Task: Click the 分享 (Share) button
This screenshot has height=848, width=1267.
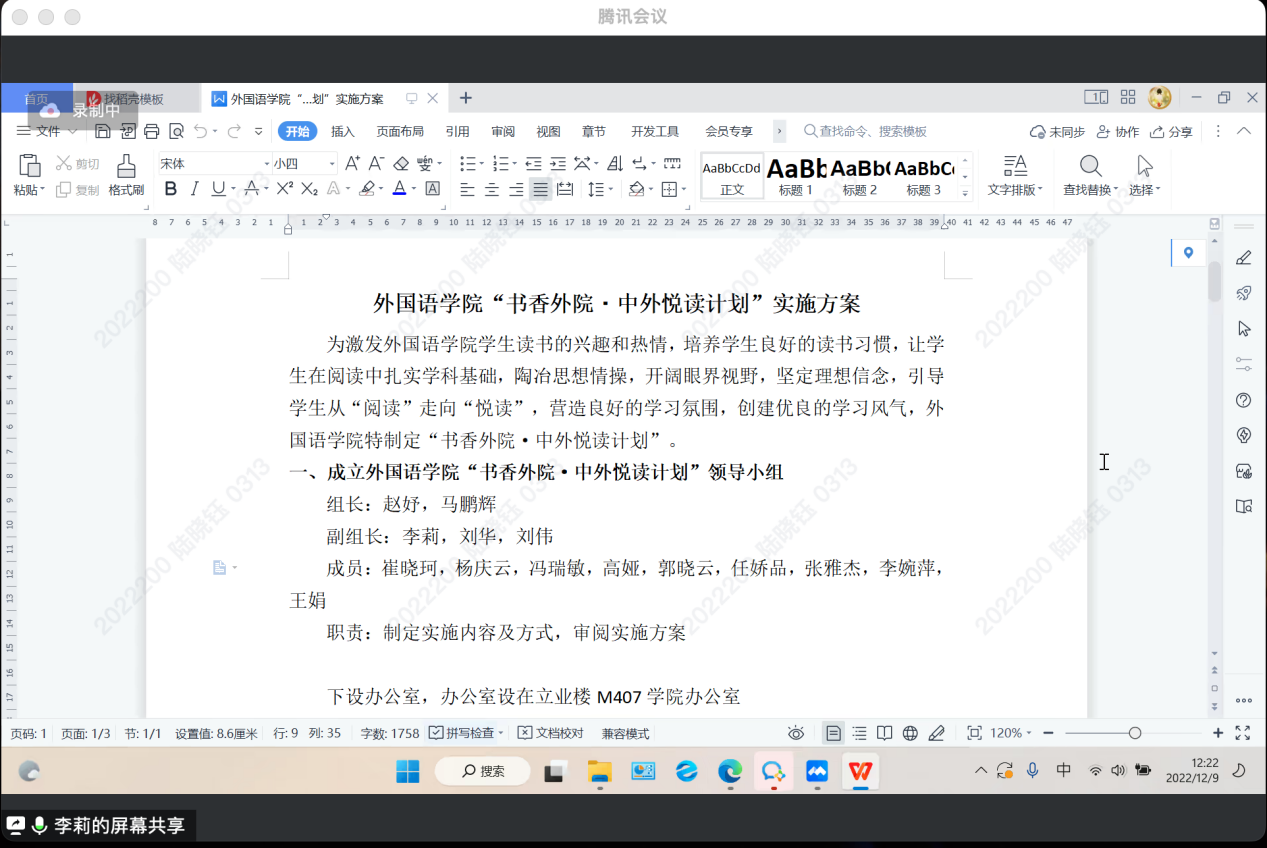Action: pos(1171,131)
